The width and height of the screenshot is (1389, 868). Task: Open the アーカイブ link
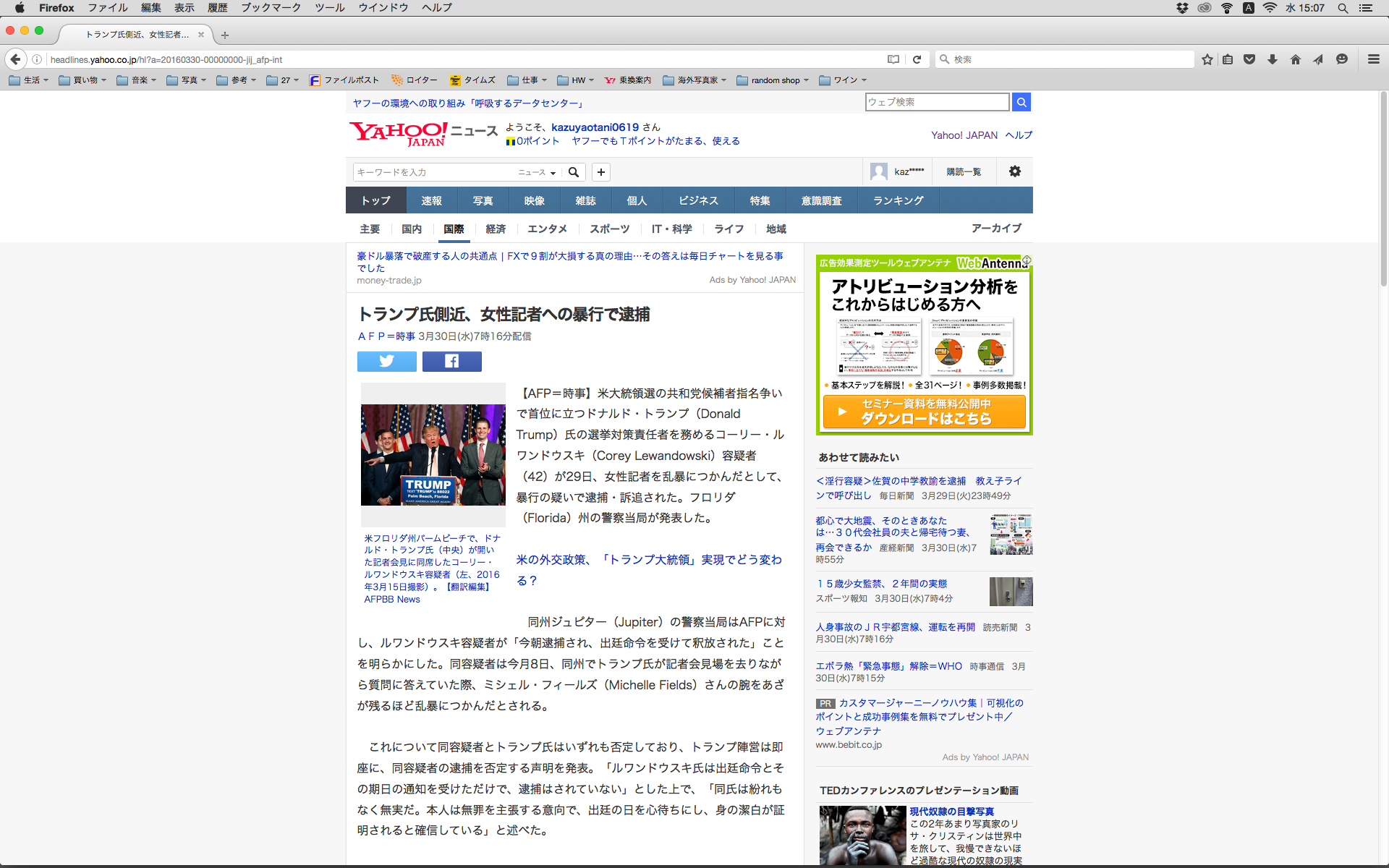[995, 228]
